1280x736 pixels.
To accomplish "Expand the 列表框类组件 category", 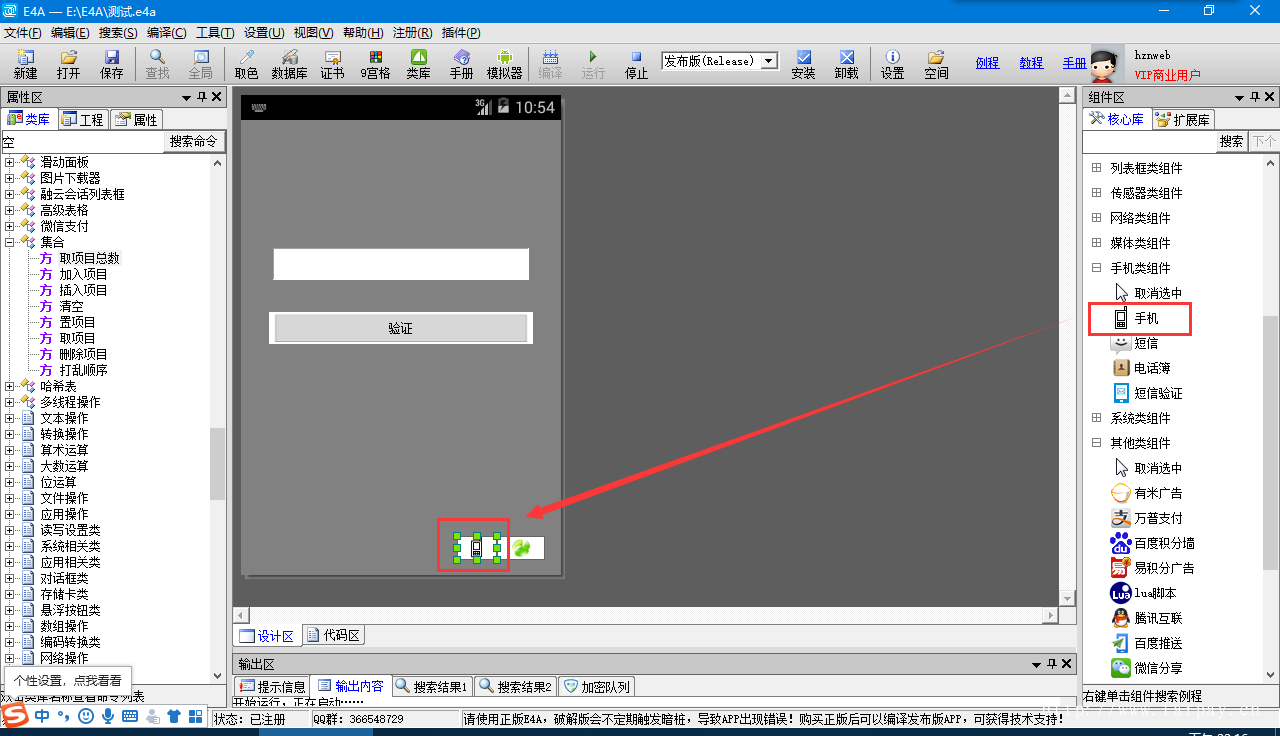I will click(x=1096, y=168).
